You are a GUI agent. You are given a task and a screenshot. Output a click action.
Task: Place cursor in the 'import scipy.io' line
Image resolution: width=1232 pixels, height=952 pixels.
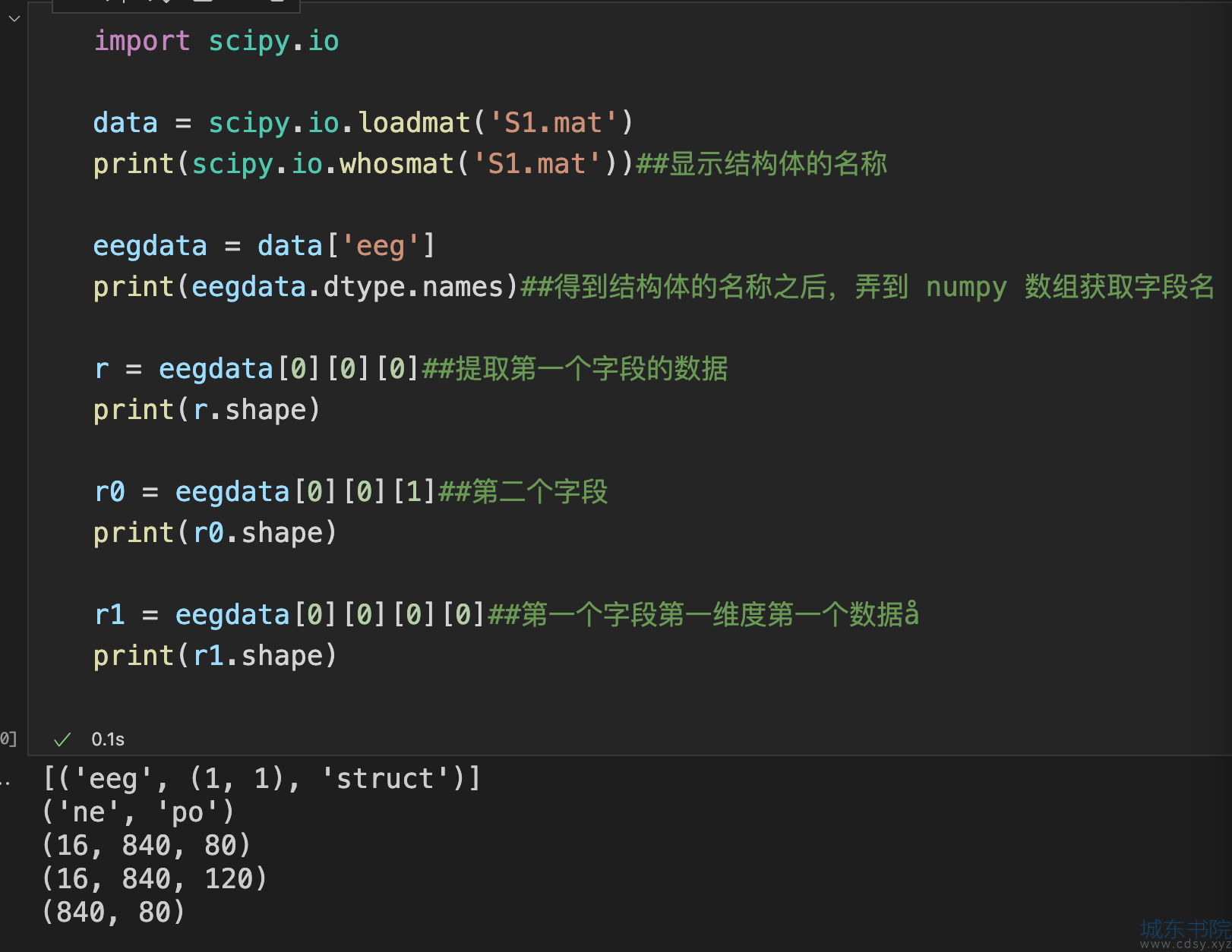pyautogui.click(x=216, y=41)
